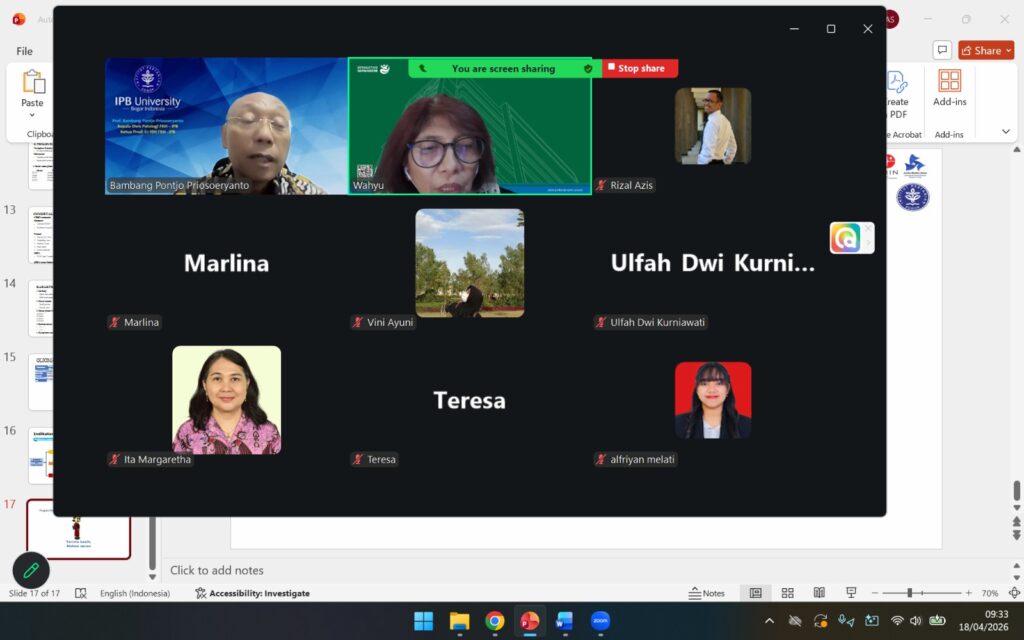
Task: Open Reading View
Action: coord(819,593)
